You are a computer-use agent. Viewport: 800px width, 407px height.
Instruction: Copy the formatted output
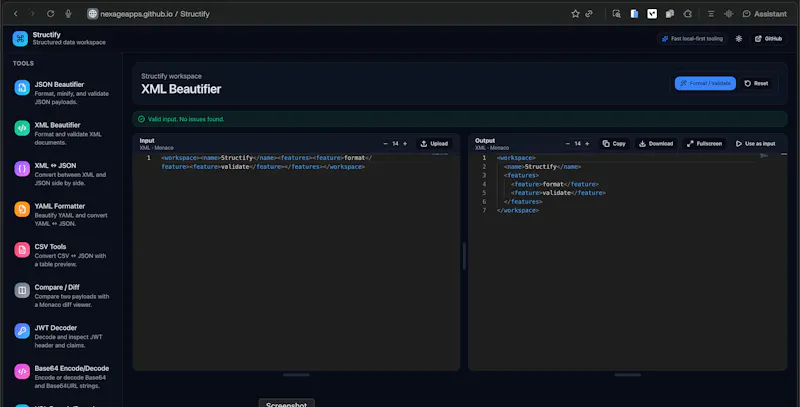point(614,144)
